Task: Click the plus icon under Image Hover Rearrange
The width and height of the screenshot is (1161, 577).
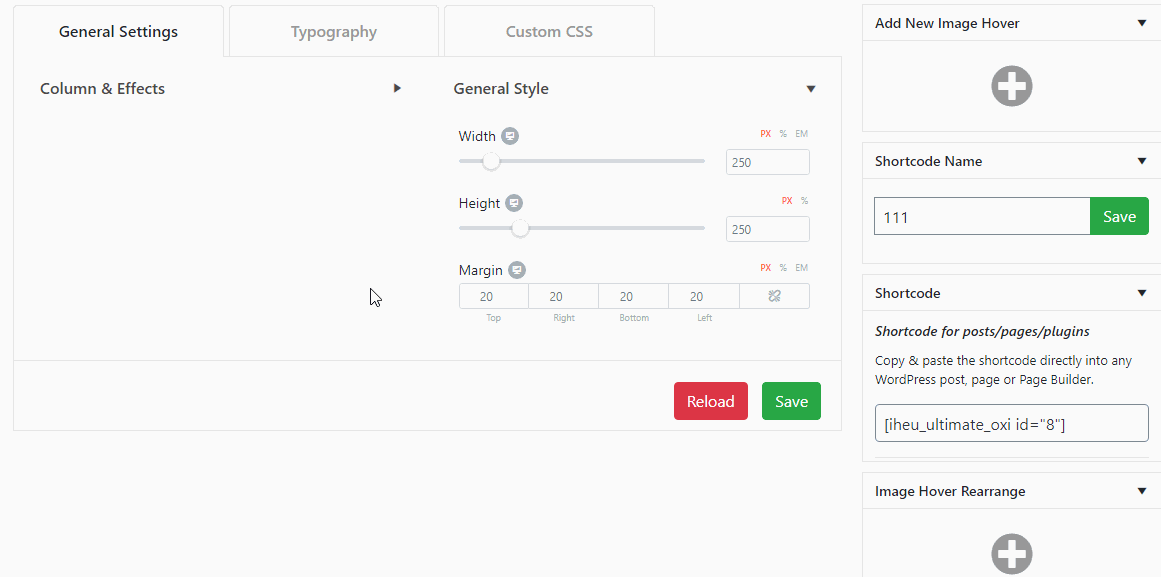Action: pyautogui.click(x=1011, y=553)
